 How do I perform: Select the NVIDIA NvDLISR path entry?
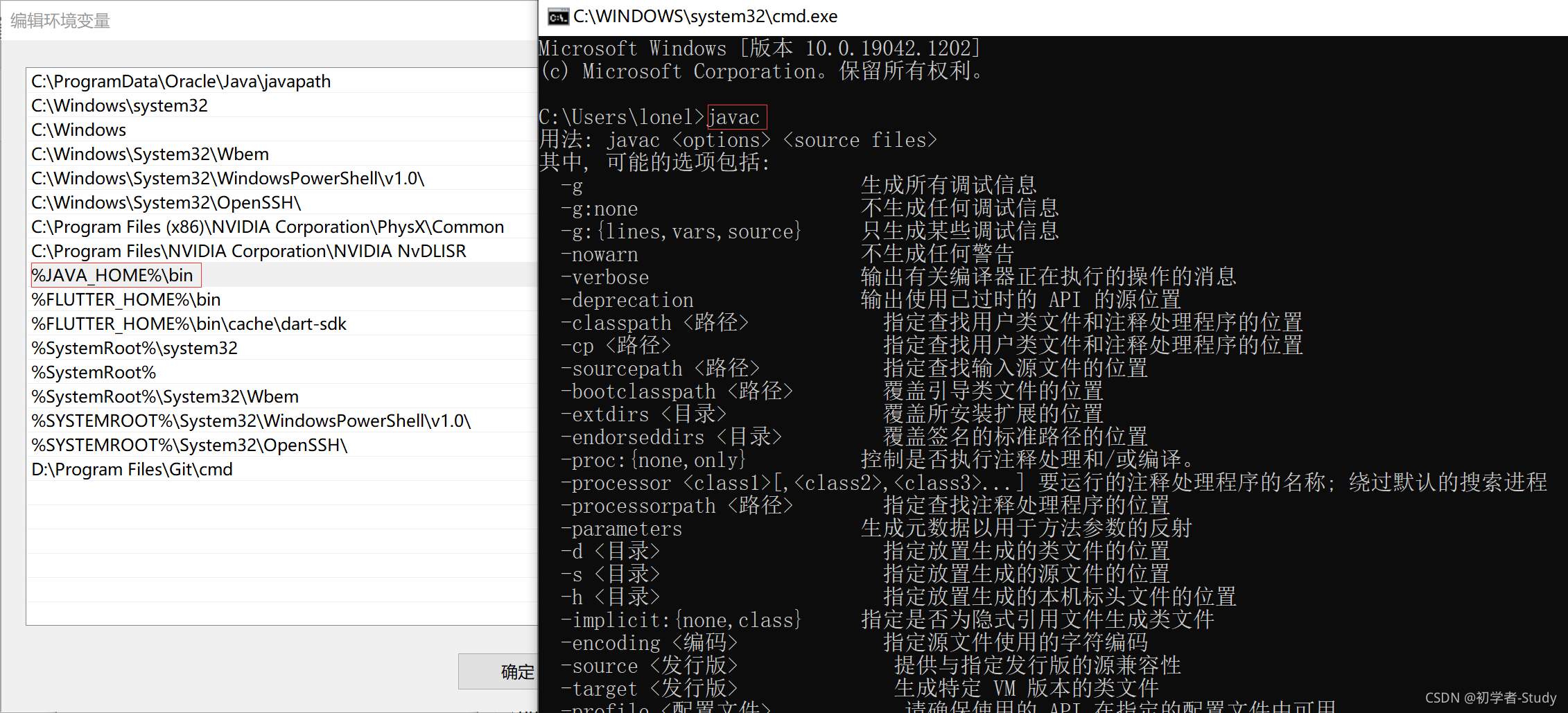coord(248,250)
